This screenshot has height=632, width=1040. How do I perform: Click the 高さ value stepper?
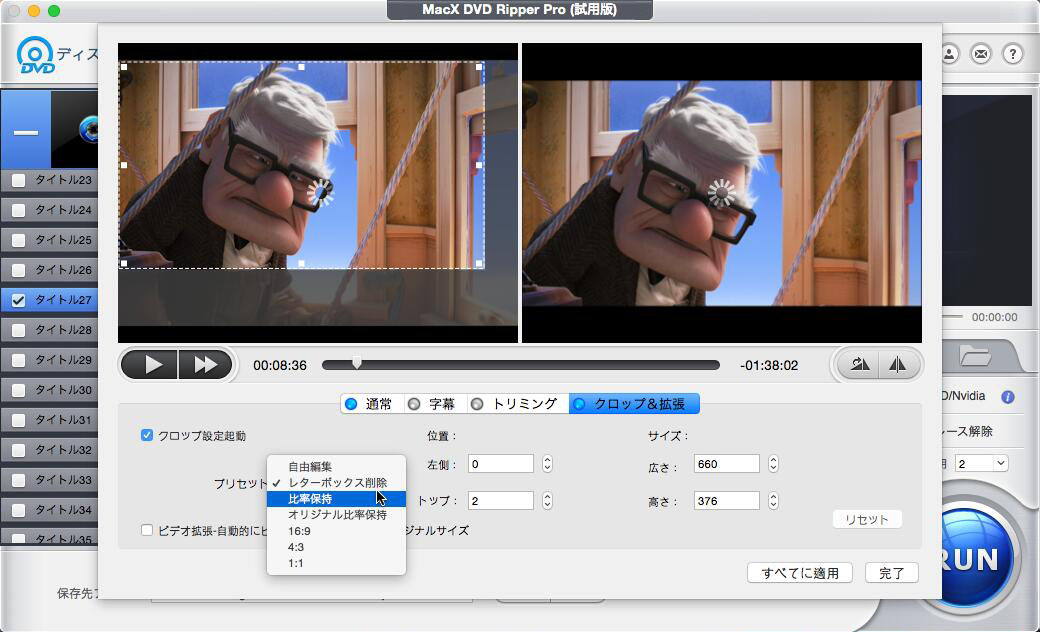click(x=773, y=501)
